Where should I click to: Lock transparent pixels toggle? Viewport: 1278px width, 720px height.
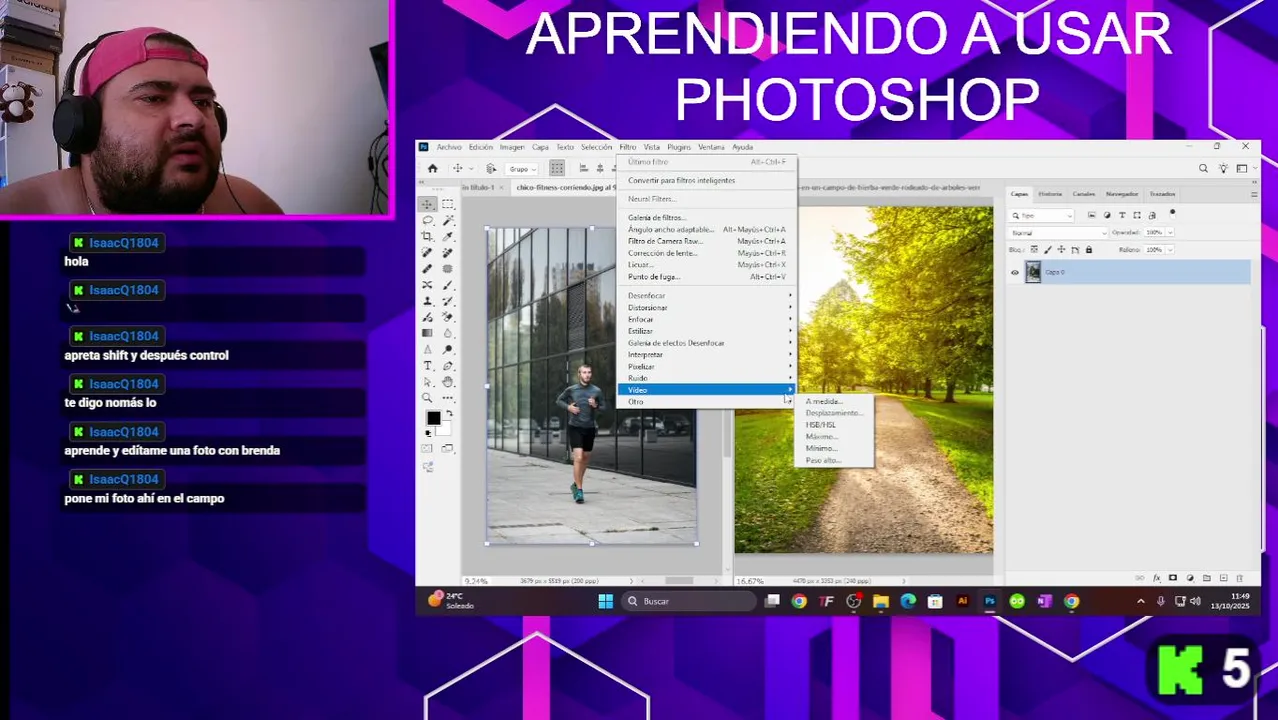click(1034, 249)
